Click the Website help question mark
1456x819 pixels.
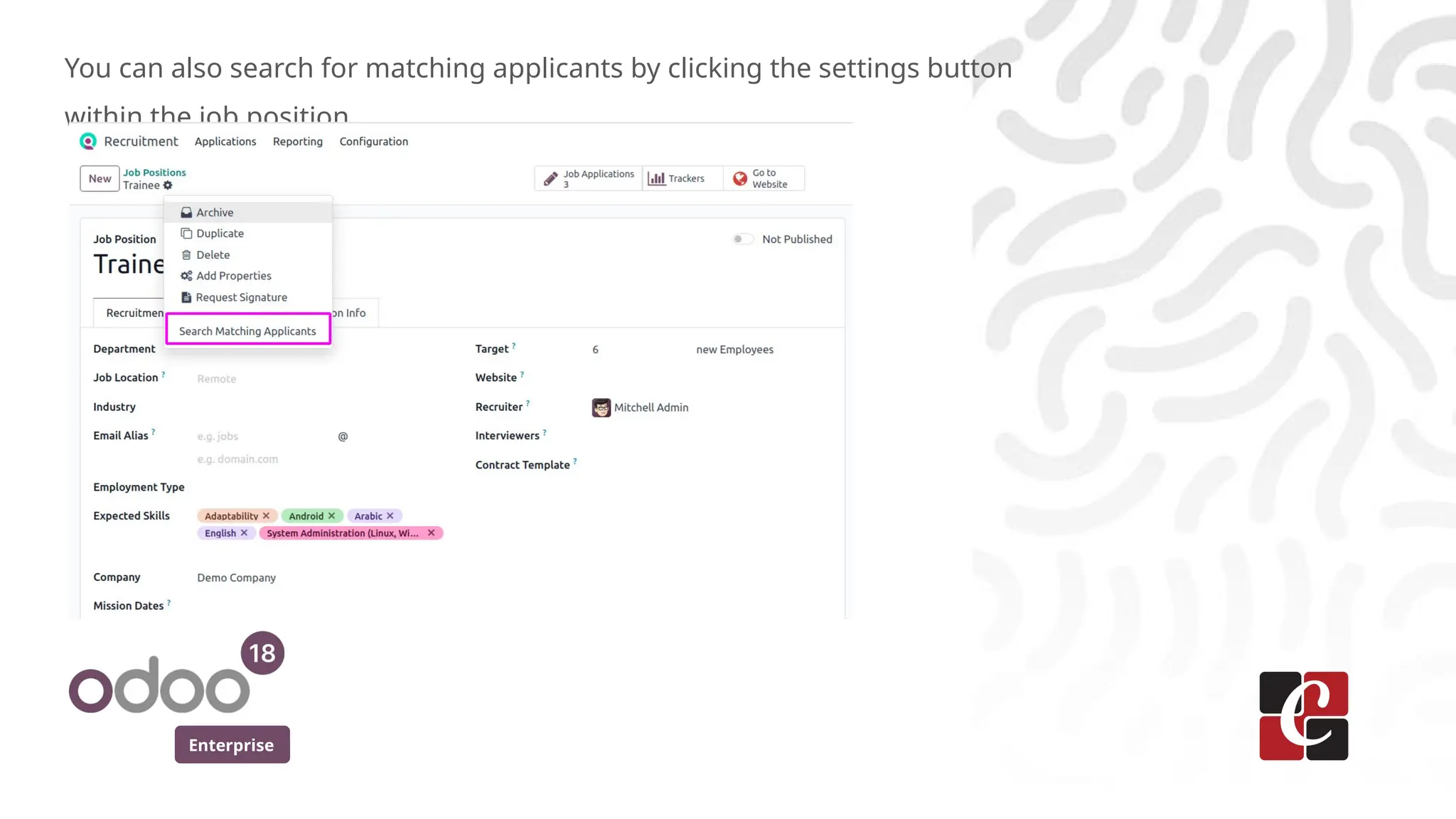pyautogui.click(x=522, y=374)
